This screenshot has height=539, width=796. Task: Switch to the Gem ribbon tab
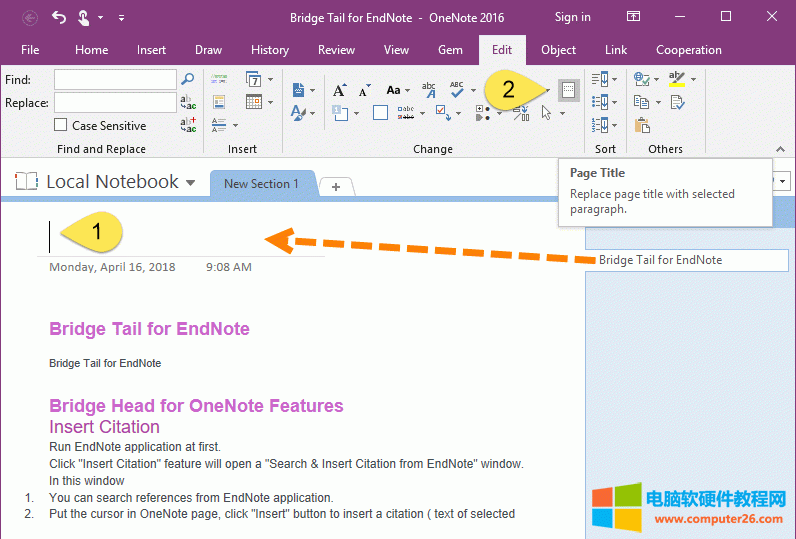pos(450,50)
